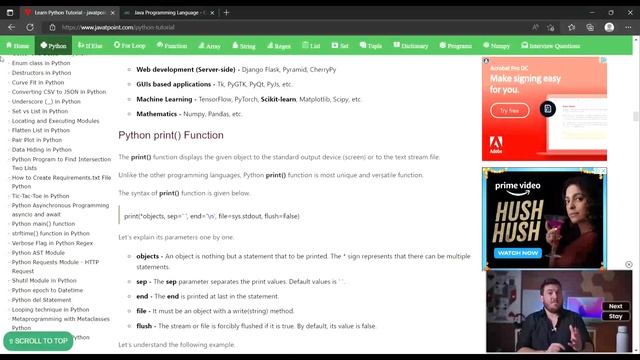Open the Collections icon
The height and width of the screenshot is (360, 640).
tap(590, 27)
